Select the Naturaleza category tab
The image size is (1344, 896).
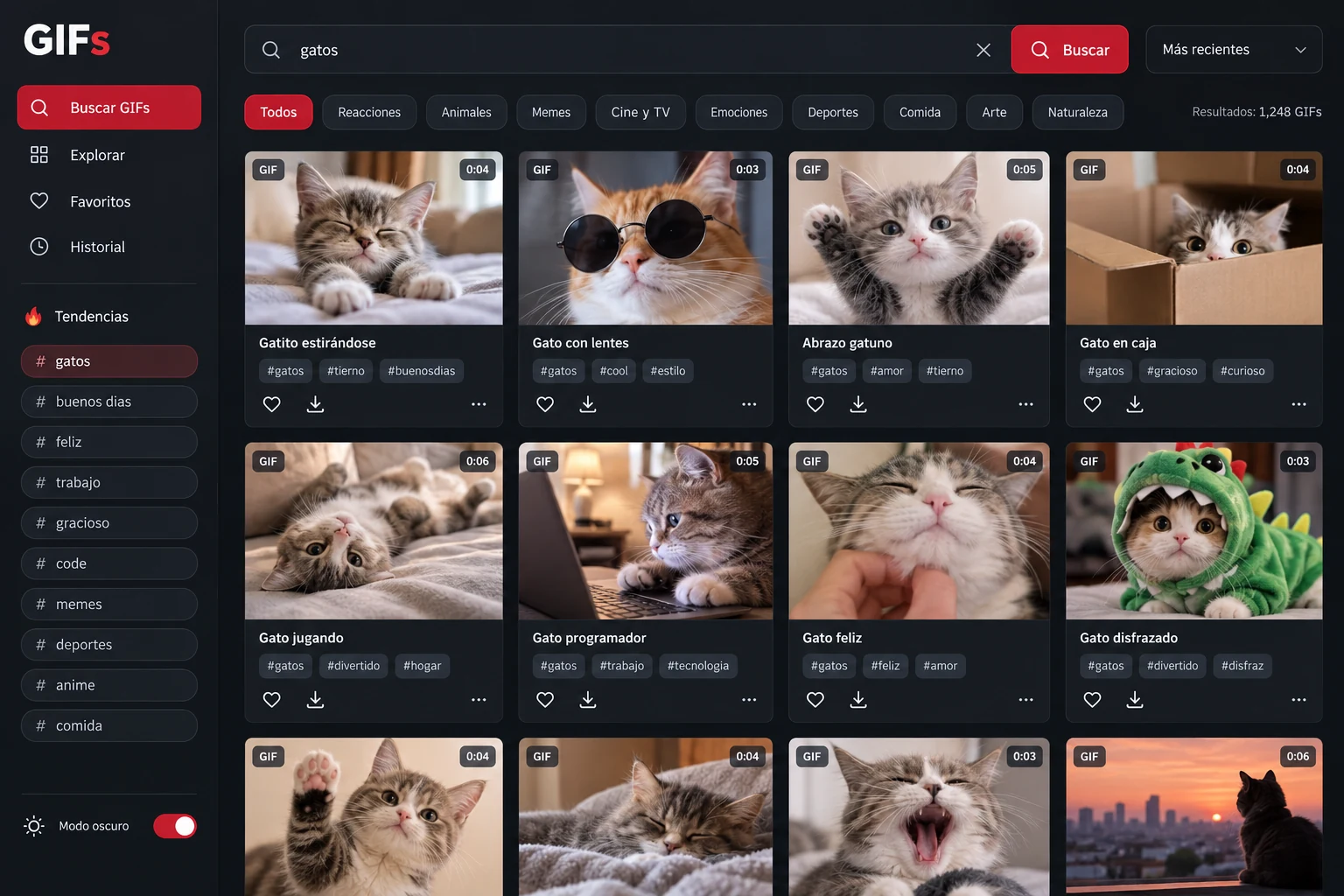(x=1078, y=112)
